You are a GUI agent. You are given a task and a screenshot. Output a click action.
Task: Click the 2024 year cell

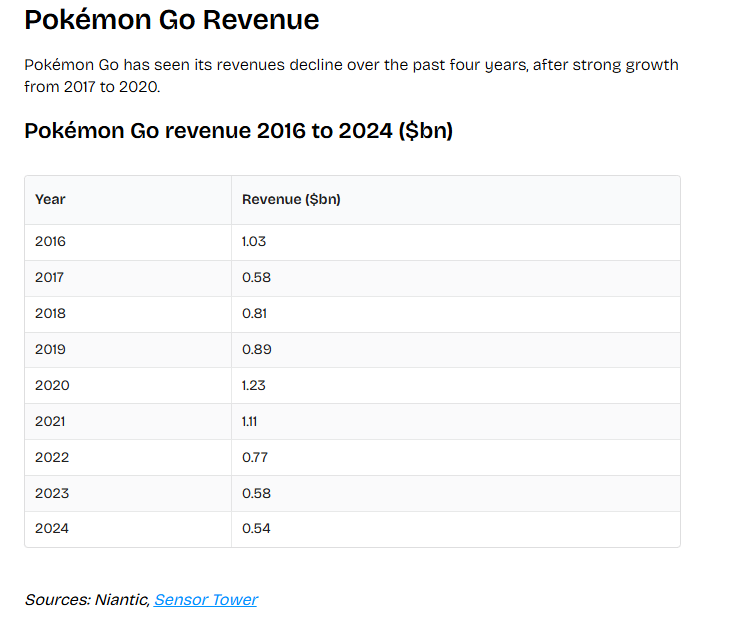click(52, 528)
